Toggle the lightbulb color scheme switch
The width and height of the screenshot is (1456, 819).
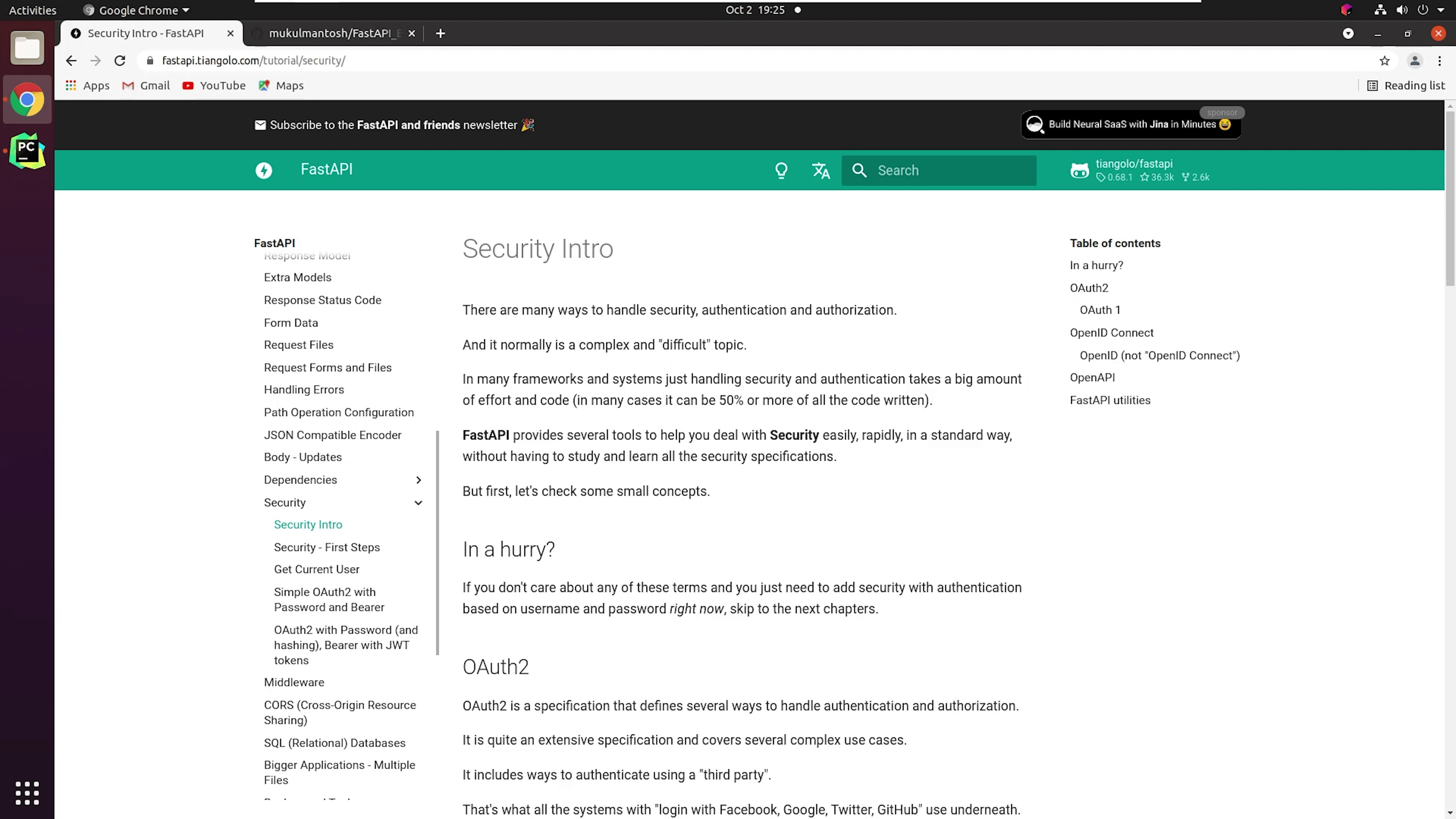(781, 170)
